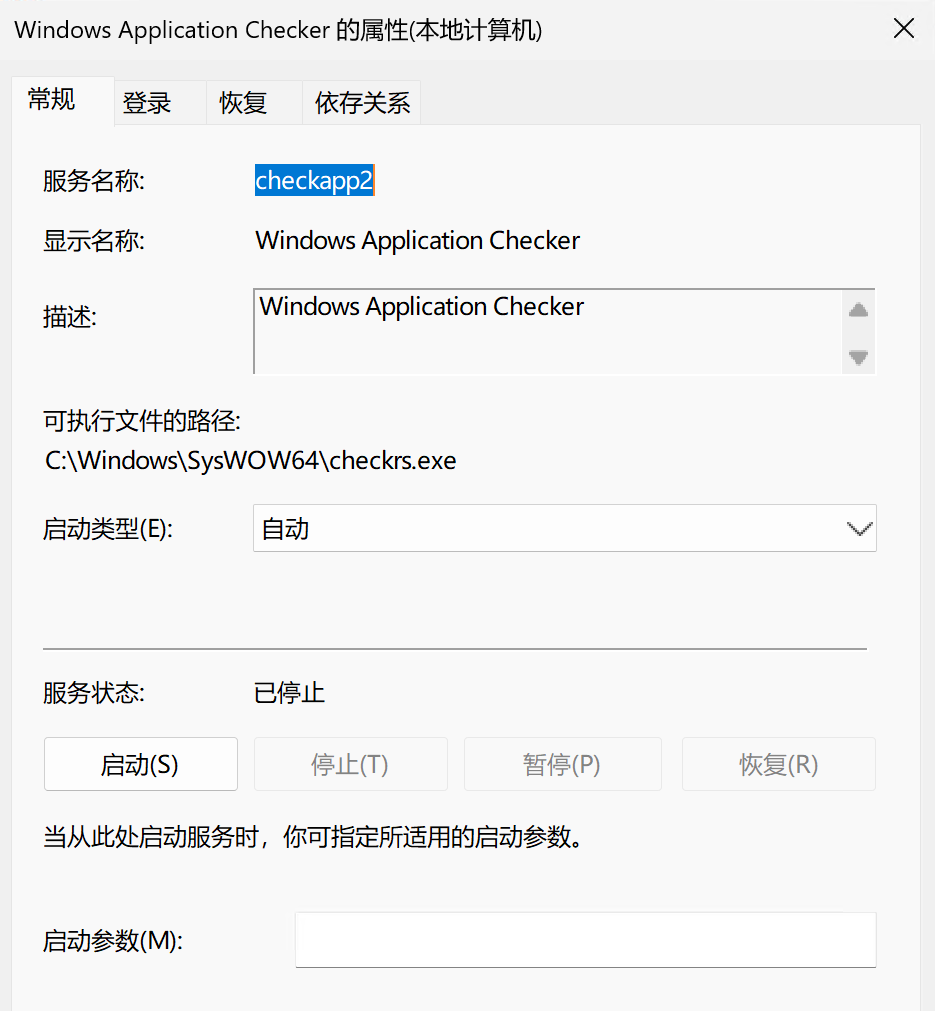Click the display name Windows Application Checker text

pos(417,241)
